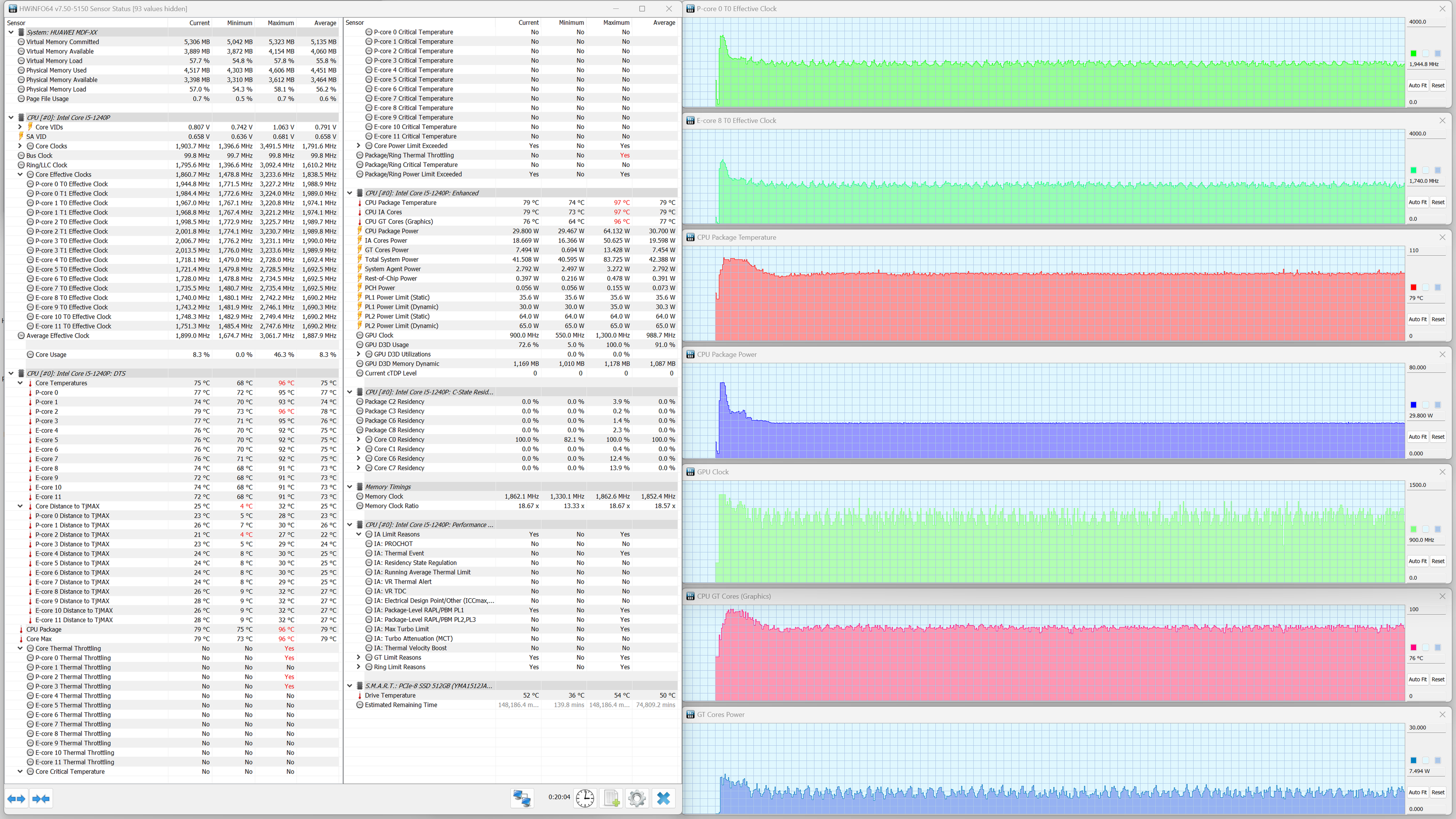1456x819 pixels.
Task: Expand the Core VIDs tree node
Action: pos(20,127)
